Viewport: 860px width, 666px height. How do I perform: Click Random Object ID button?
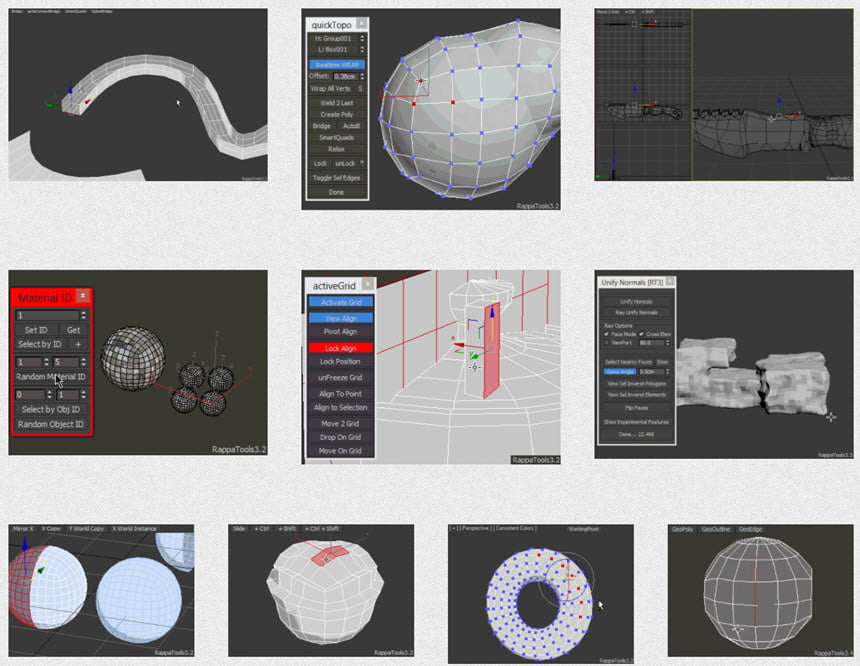coord(51,424)
